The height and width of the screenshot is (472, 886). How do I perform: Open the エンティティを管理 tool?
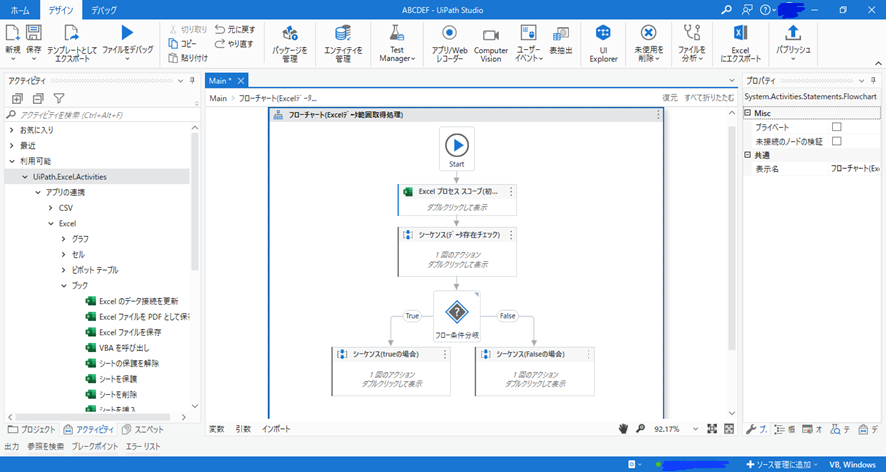point(343,37)
